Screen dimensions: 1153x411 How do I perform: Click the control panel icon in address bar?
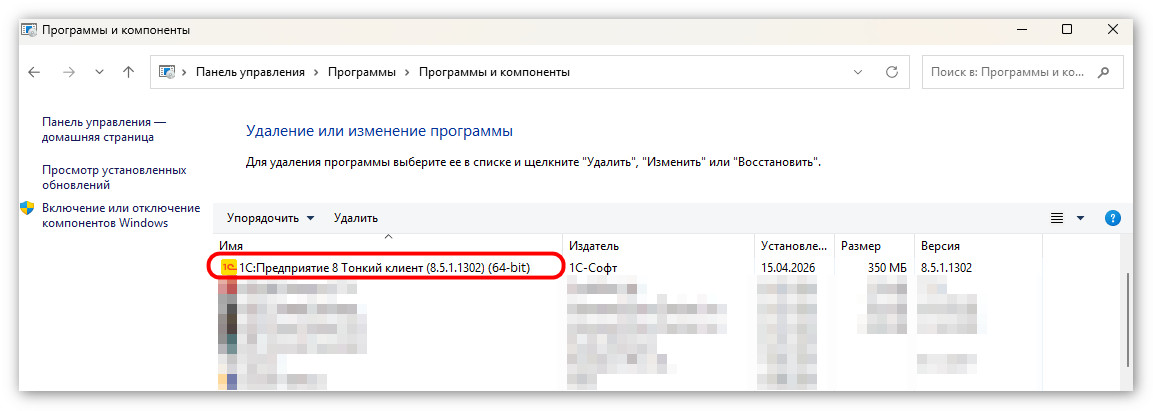tap(167, 72)
